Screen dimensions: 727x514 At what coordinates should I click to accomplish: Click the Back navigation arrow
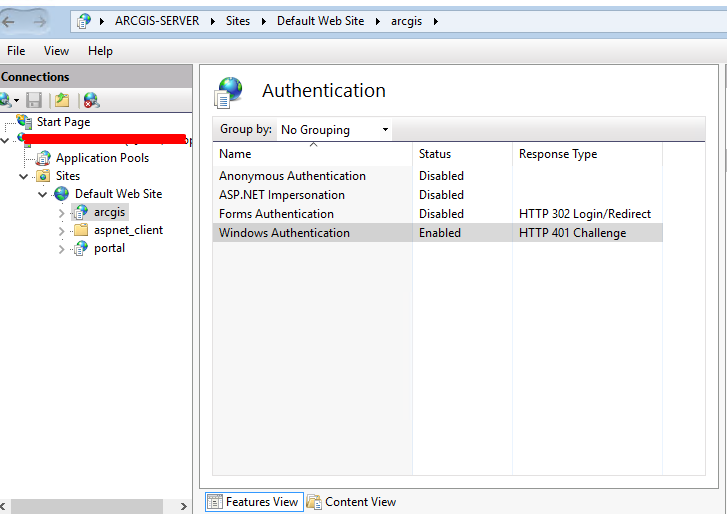pos(8,21)
